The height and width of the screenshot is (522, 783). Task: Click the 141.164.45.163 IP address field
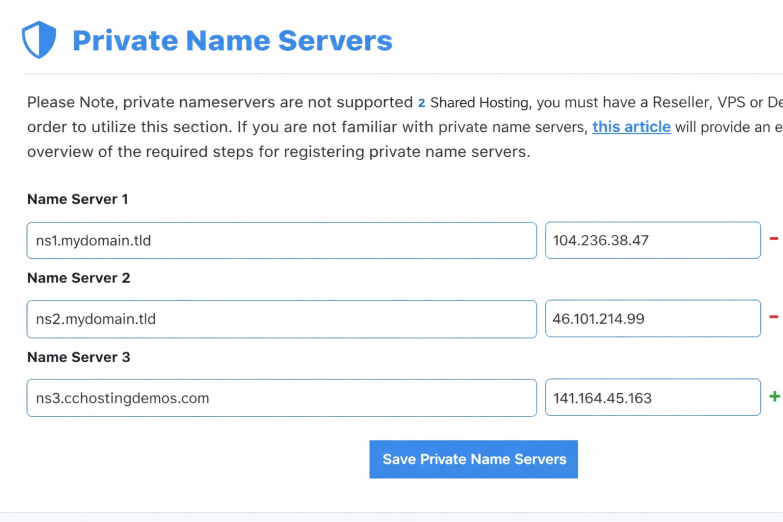click(652, 397)
